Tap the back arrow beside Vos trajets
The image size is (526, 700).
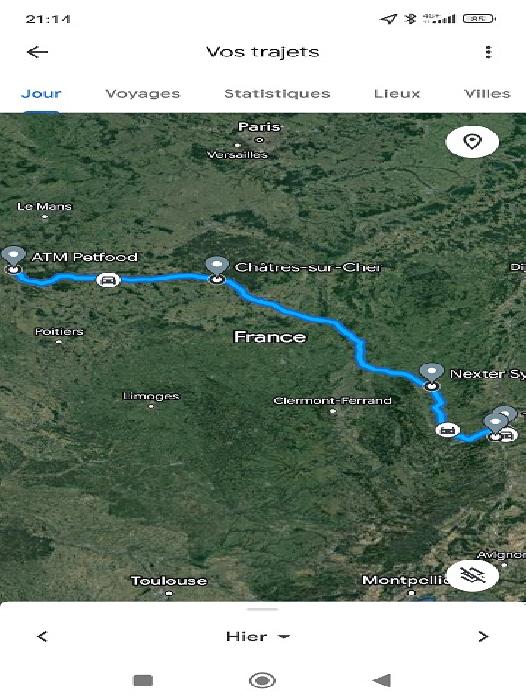click(38, 52)
